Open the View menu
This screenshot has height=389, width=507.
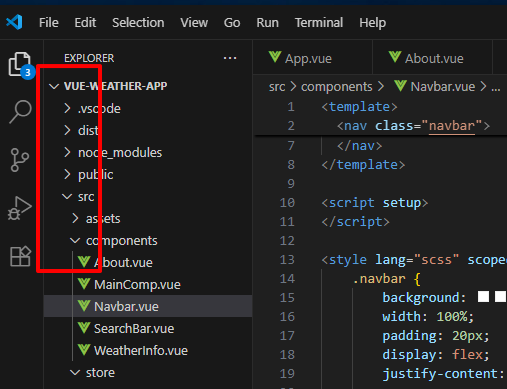(x=194, y=23)
